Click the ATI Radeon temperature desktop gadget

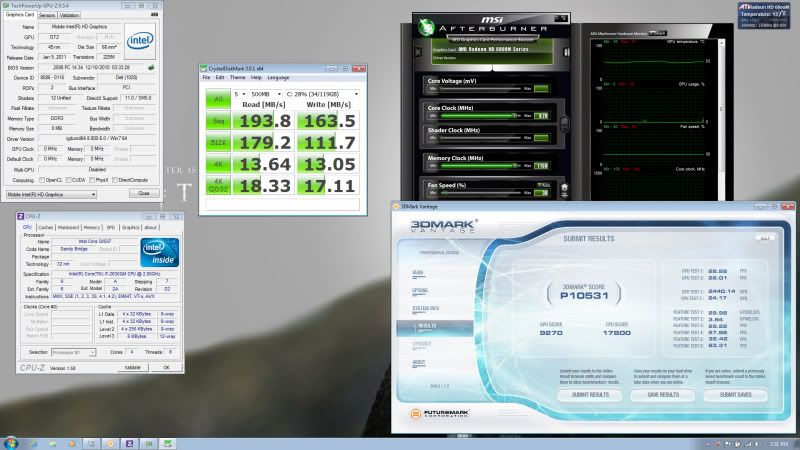tap(763, 15)
